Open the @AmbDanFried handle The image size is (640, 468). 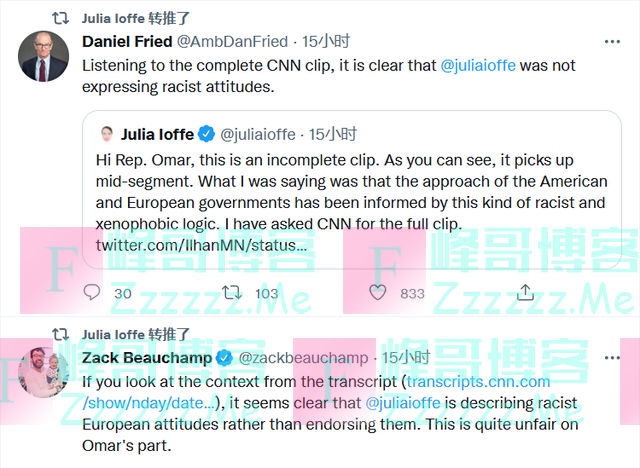pos(234,42)
